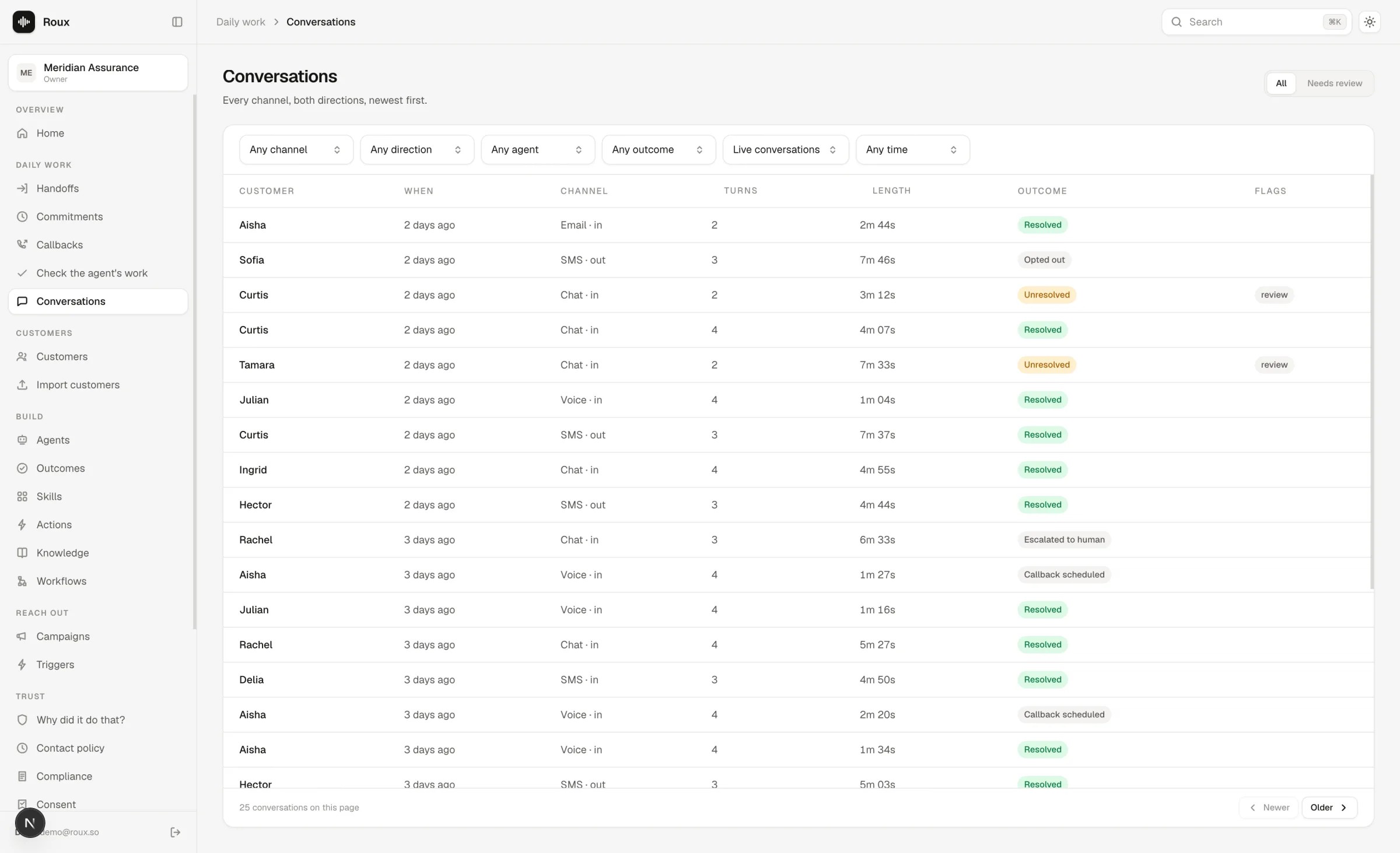Viewport: 1400px width, 853px height.
Task: Click the Why did it do that? shield icon
Action: click(x=22, y=720)
